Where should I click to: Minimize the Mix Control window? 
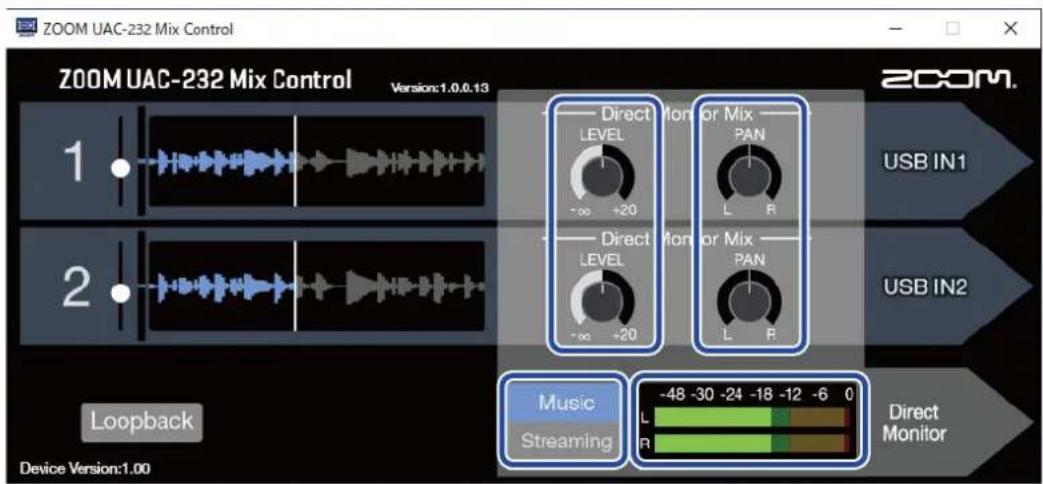895,29
